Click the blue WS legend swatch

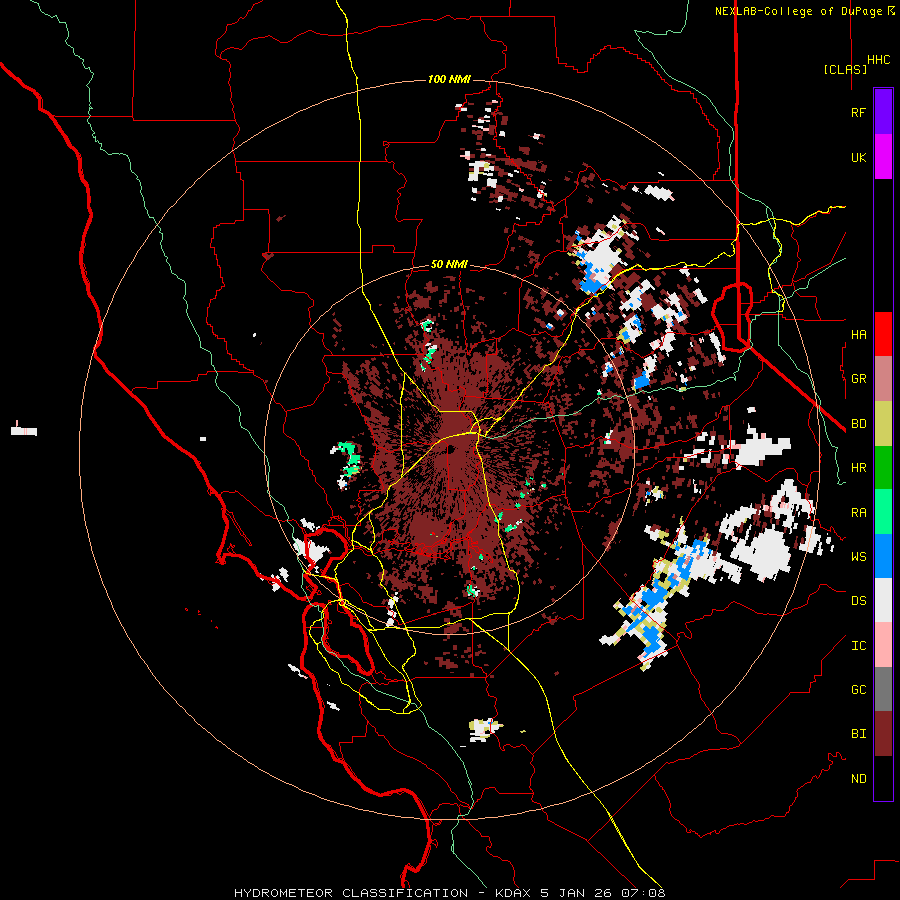(x=883, y=556)
